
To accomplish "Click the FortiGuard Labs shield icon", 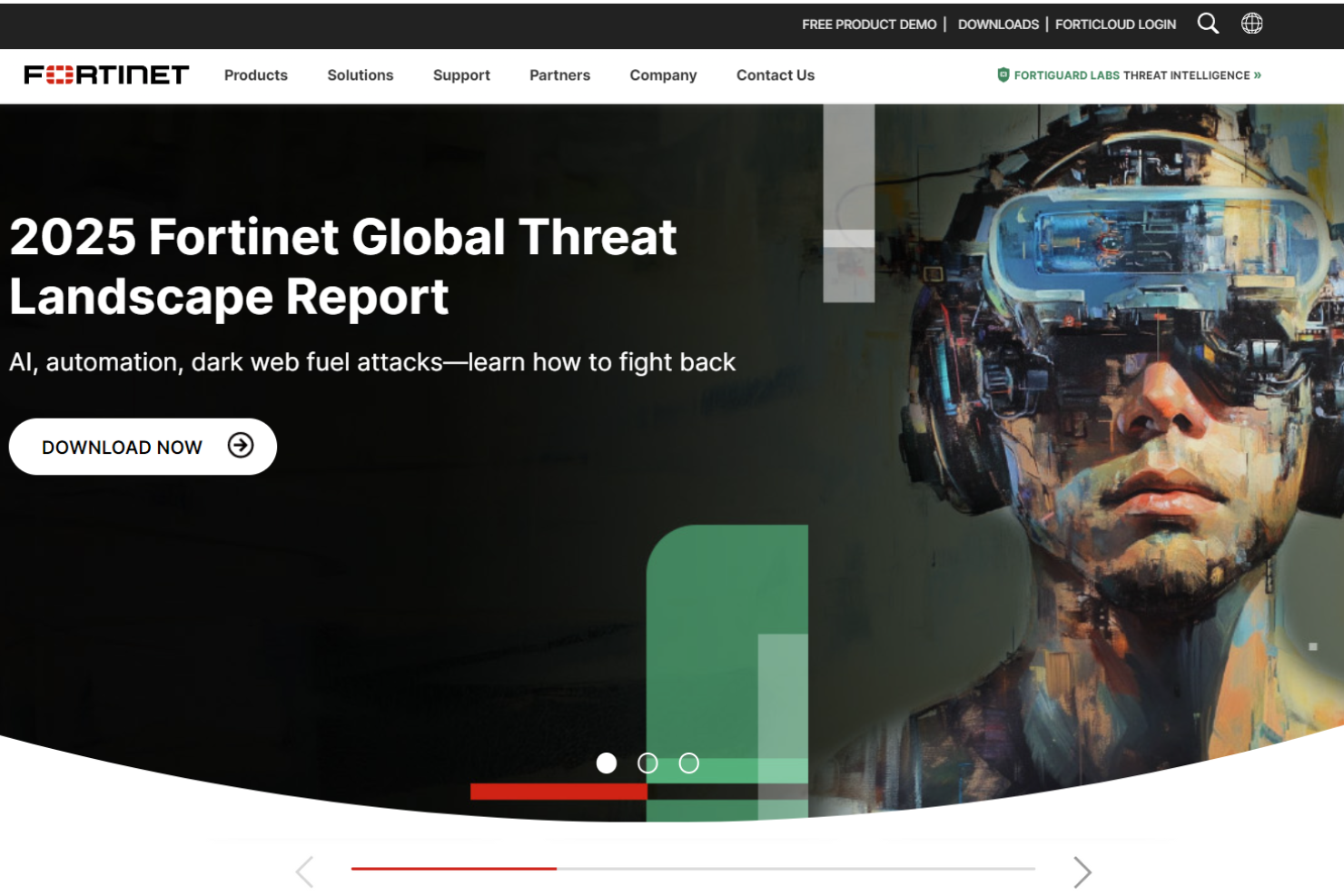I will (1003, 75).
